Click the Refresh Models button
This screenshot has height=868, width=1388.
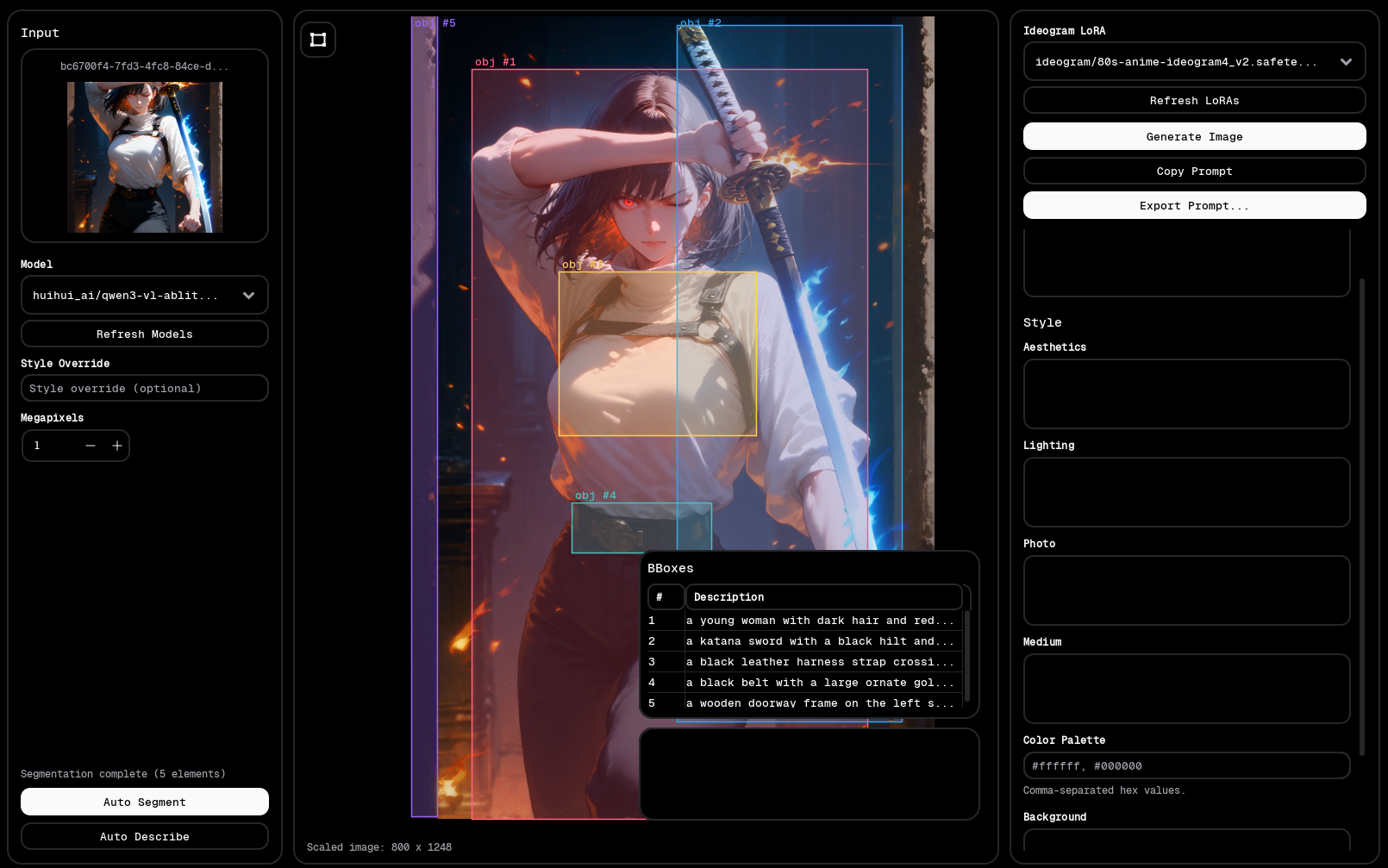145,334
